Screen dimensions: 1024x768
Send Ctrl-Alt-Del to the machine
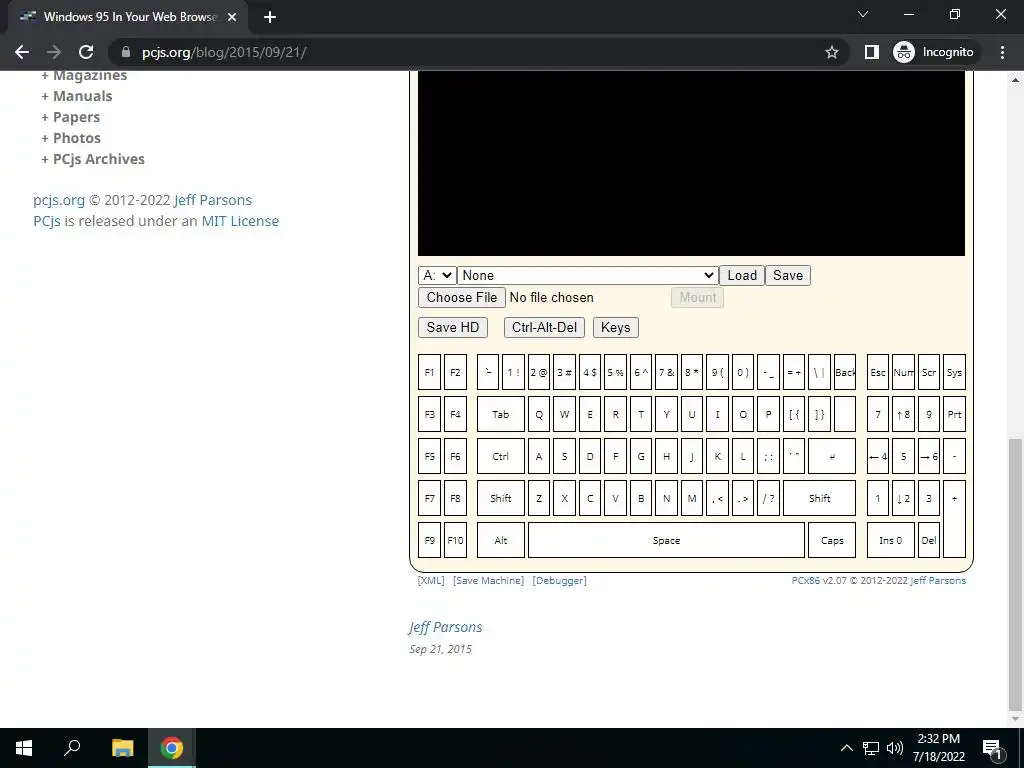[x=544, y=327]
